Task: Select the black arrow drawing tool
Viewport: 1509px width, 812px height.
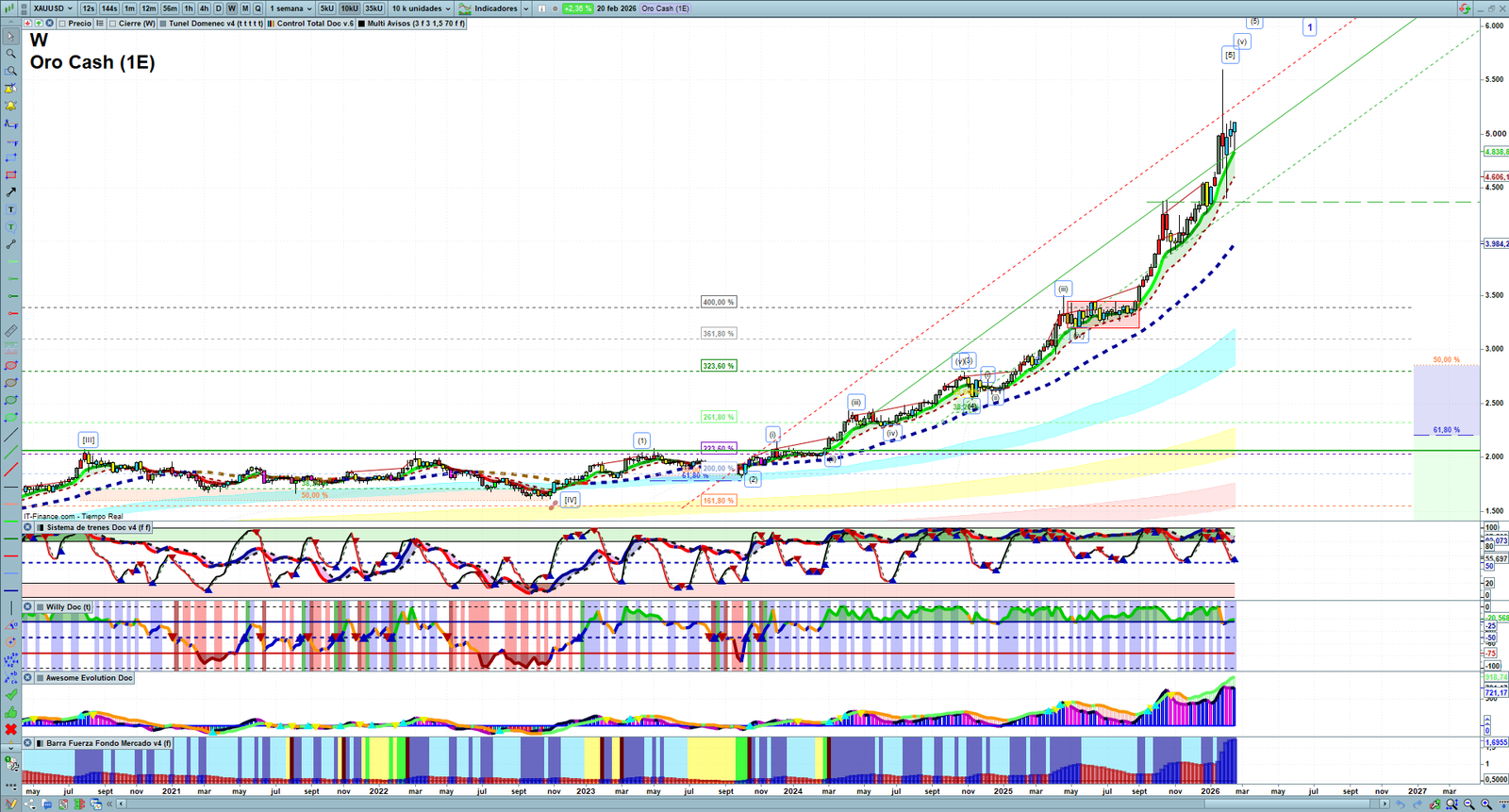Action: (x=10, y=192)
